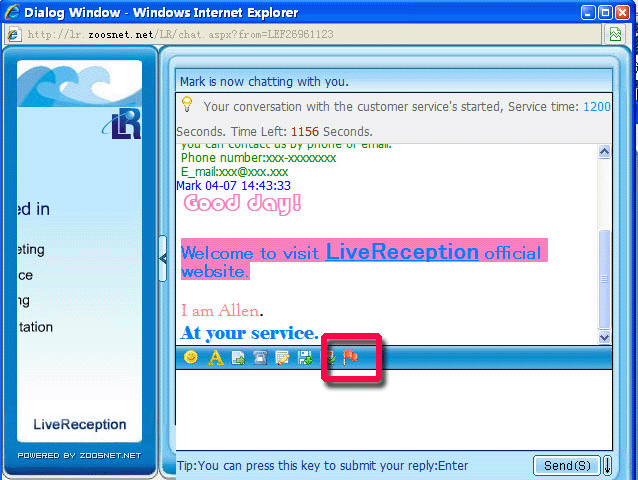Click the telephone callback icon

[260, 358]
